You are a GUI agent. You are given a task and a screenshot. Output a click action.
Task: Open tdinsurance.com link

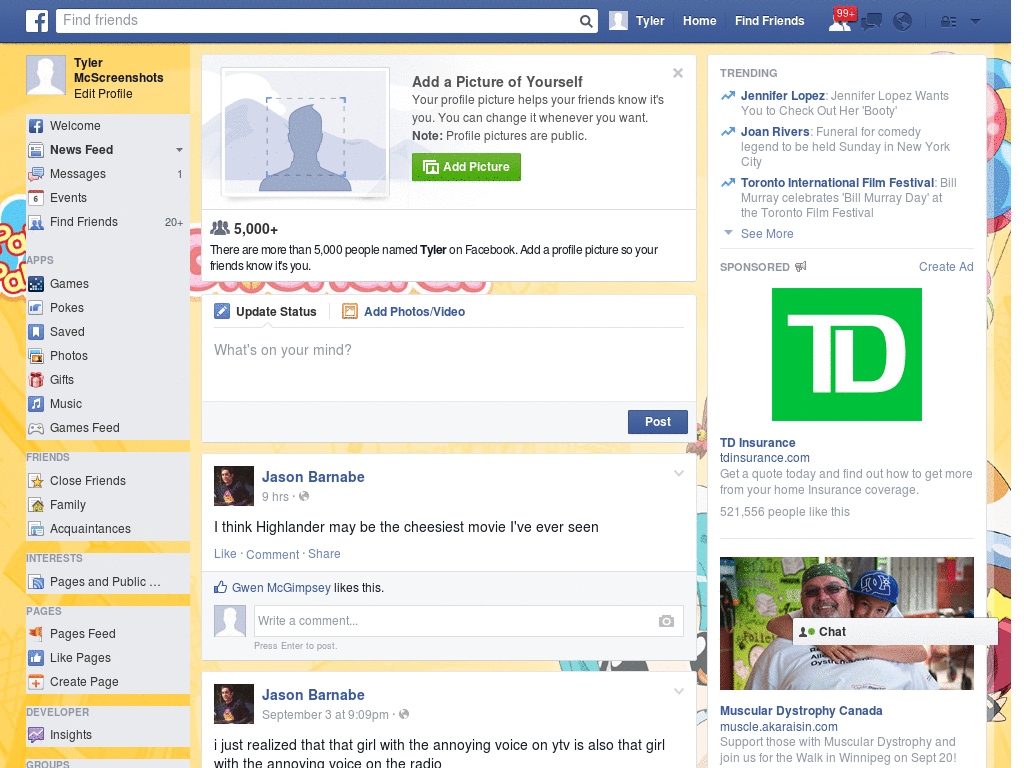(x=765, y=458)
